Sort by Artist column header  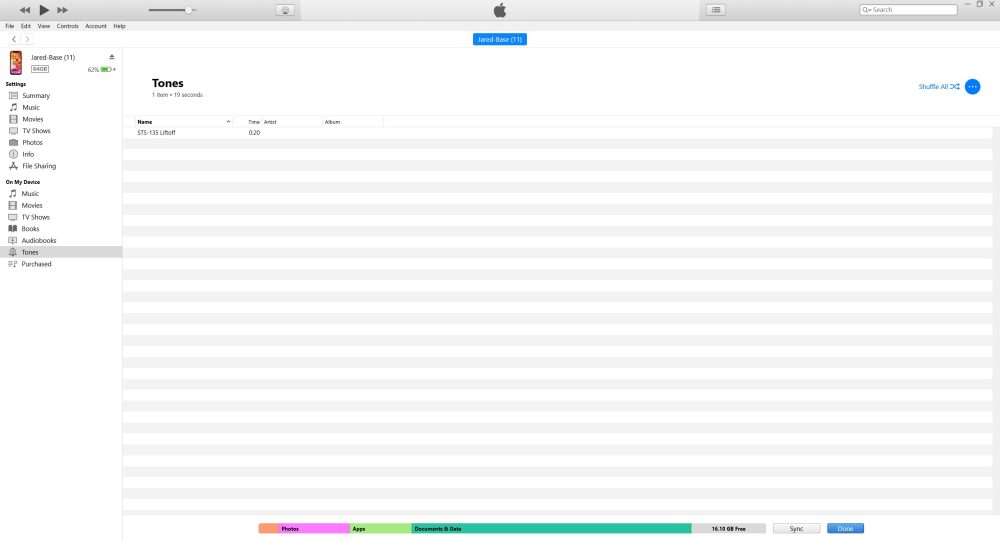pos(291,122)
